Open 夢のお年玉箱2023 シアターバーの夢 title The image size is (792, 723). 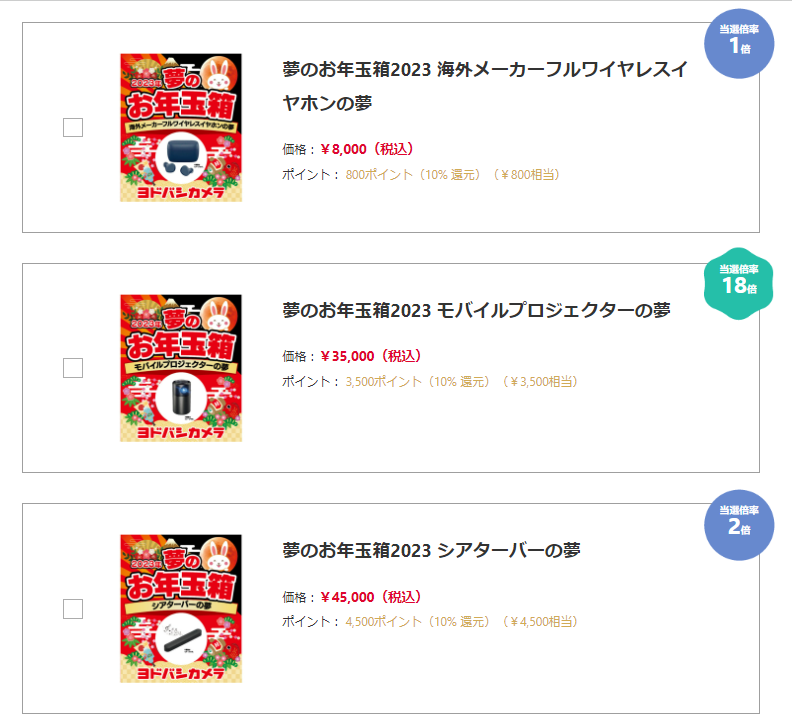432,551
